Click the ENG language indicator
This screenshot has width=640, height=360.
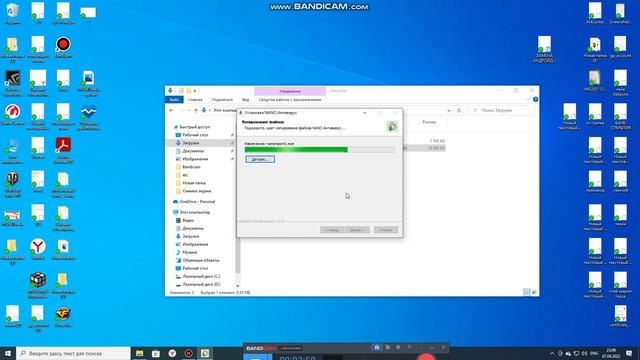coord(594,353)
